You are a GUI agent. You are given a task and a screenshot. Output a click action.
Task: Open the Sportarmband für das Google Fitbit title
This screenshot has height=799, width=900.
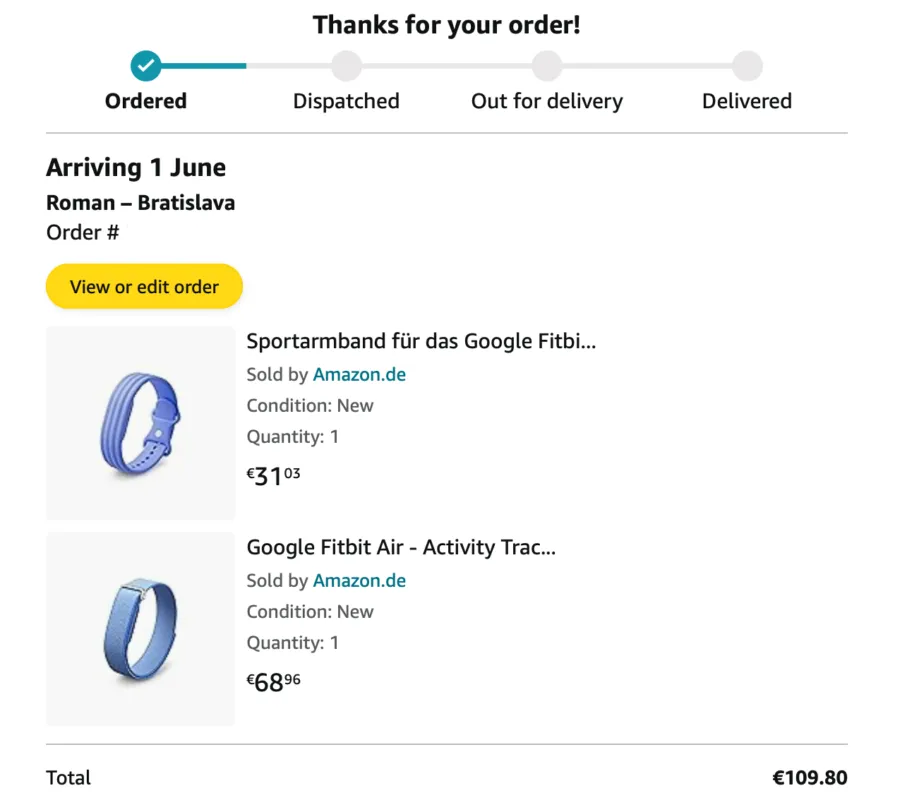tap(421, 341)
